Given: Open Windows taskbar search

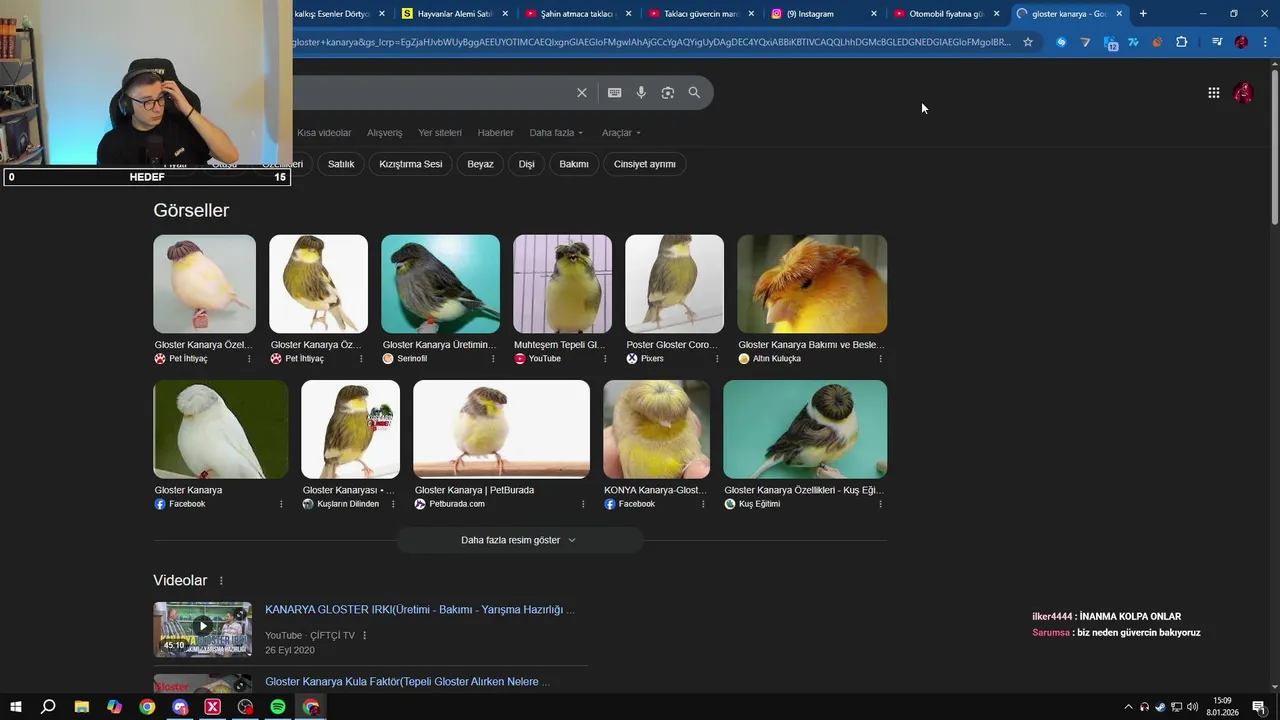Looking at the screenshot, I should click(48, 707).
